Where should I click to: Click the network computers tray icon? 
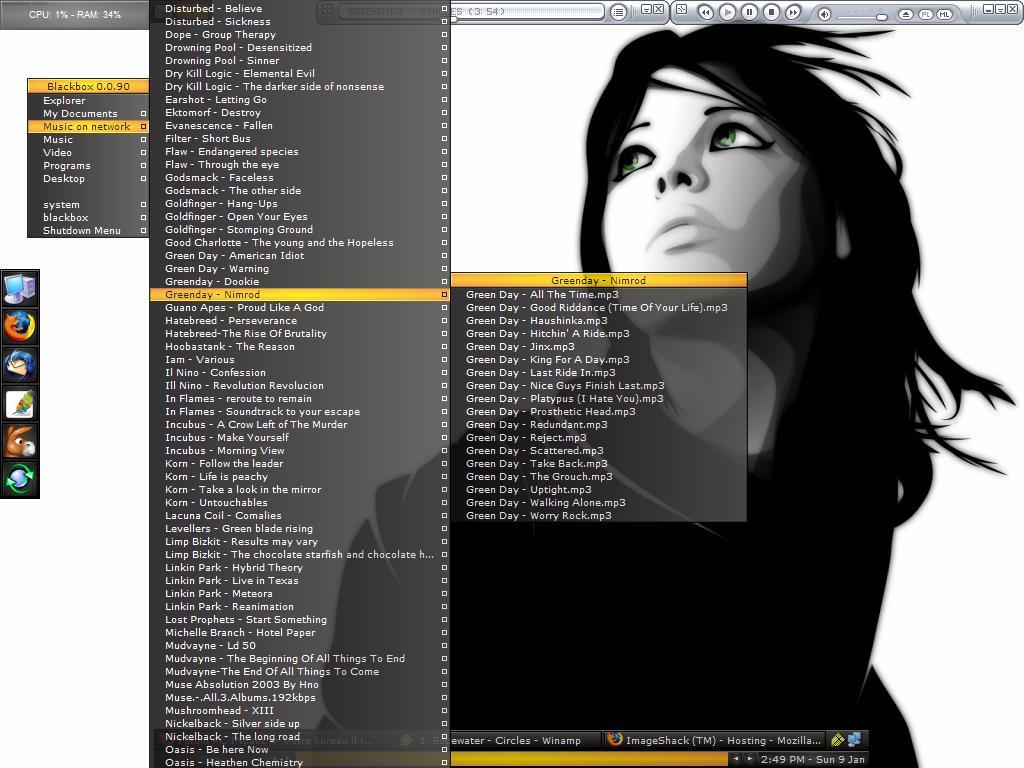pos(854,740)
